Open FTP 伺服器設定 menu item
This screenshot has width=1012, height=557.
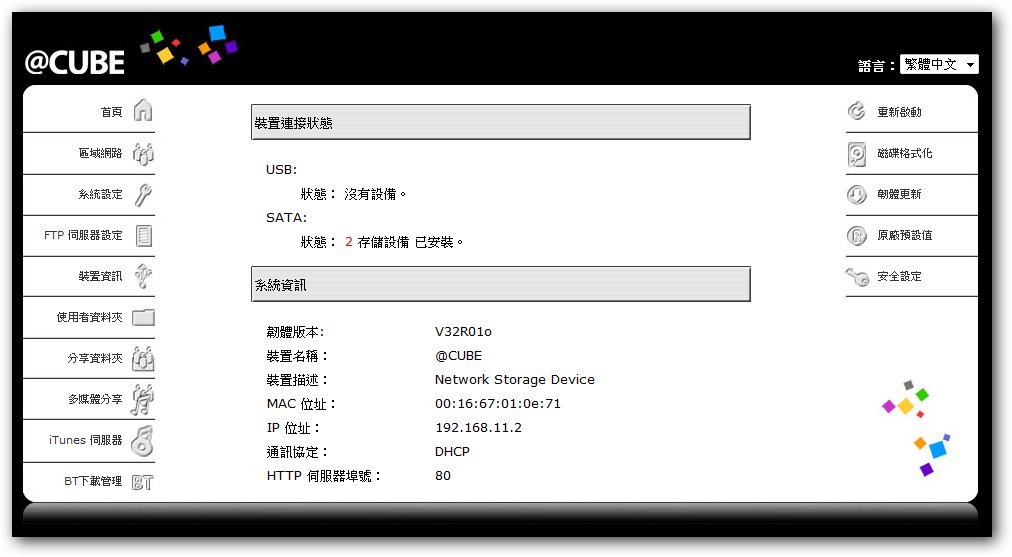point(83,236)
